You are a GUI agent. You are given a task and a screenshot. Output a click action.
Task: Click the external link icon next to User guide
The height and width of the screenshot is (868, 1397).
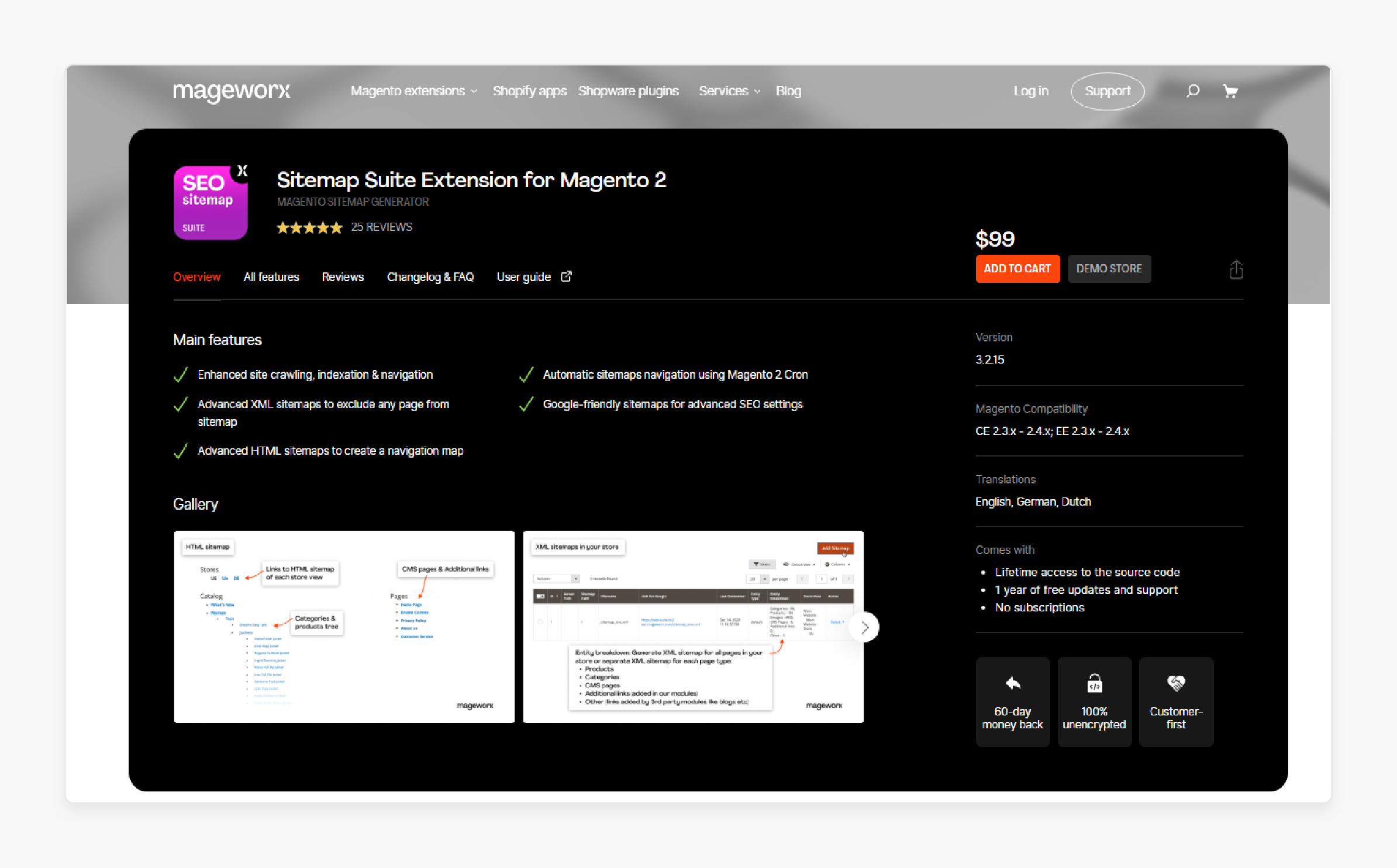click(x=566, y=276)
